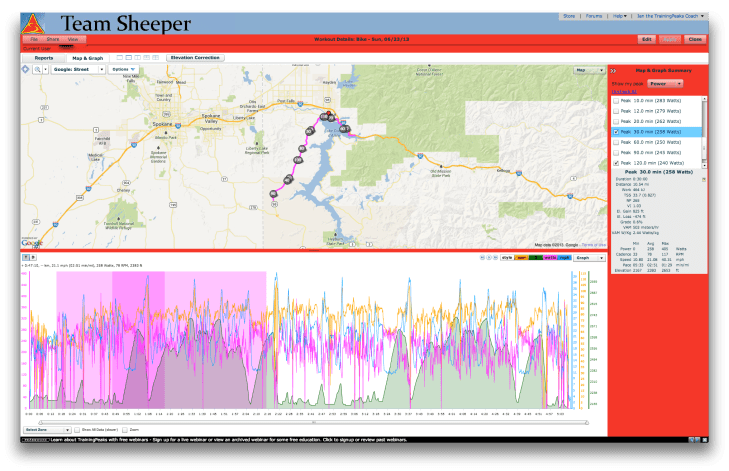
Task: Click the webinar announcement text in status bar
Action: [228, 440]
